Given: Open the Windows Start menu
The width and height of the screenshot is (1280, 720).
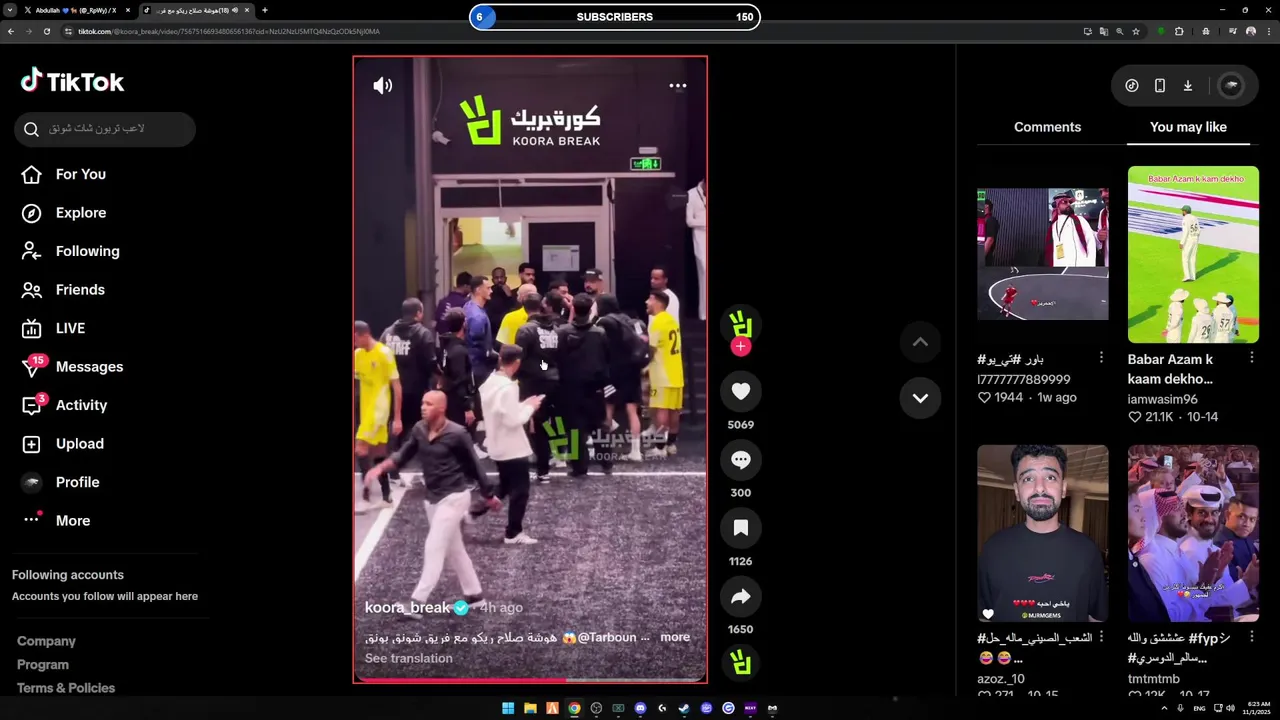Looking at the screenshot, I should click(x=508, y=708).
